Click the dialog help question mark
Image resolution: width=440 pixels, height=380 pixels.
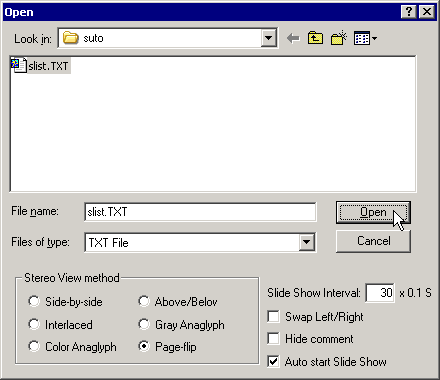pyautogui.click(x=409, y=12)
